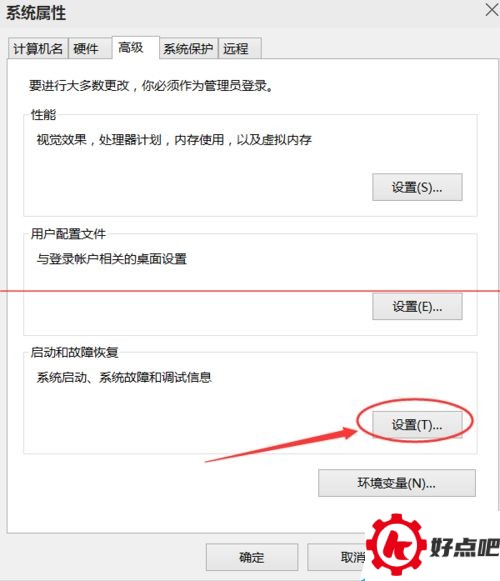Click the 取消 button
Viewport: 500px width, 581px height.
pos(337,557)
